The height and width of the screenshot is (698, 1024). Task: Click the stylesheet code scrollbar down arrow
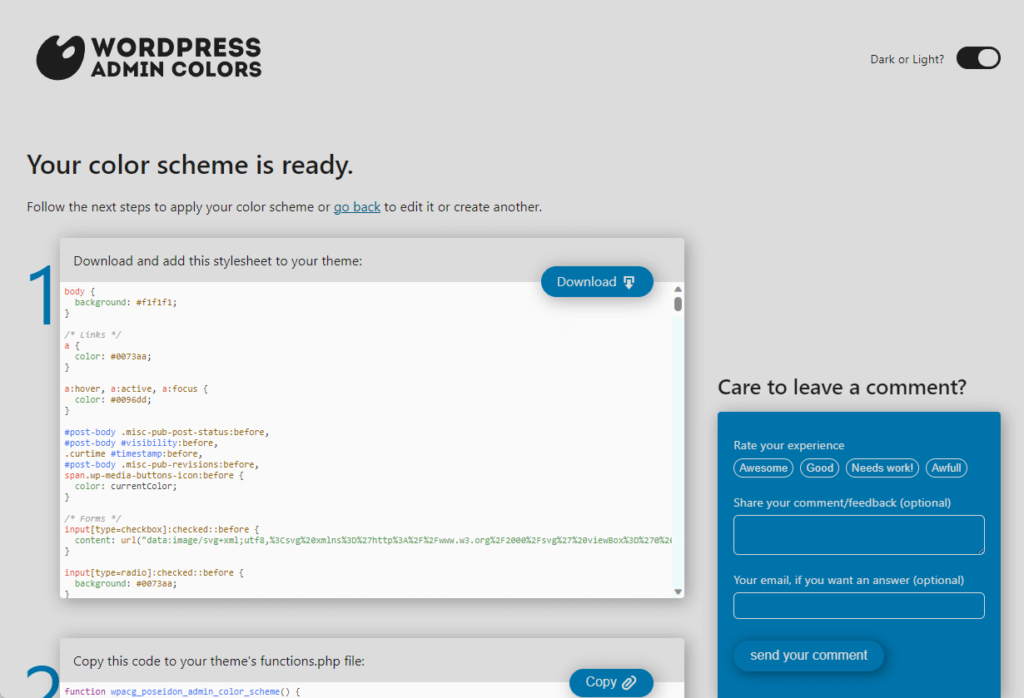point(678,592)
